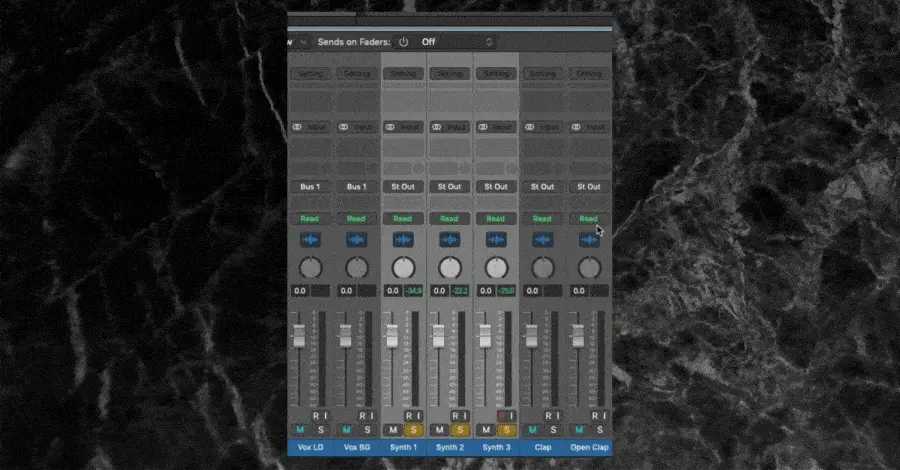Click the Setting button on Open Clap
Image resolution: width=900 pixels, height=470 pixels.
[x=589, y=73]
